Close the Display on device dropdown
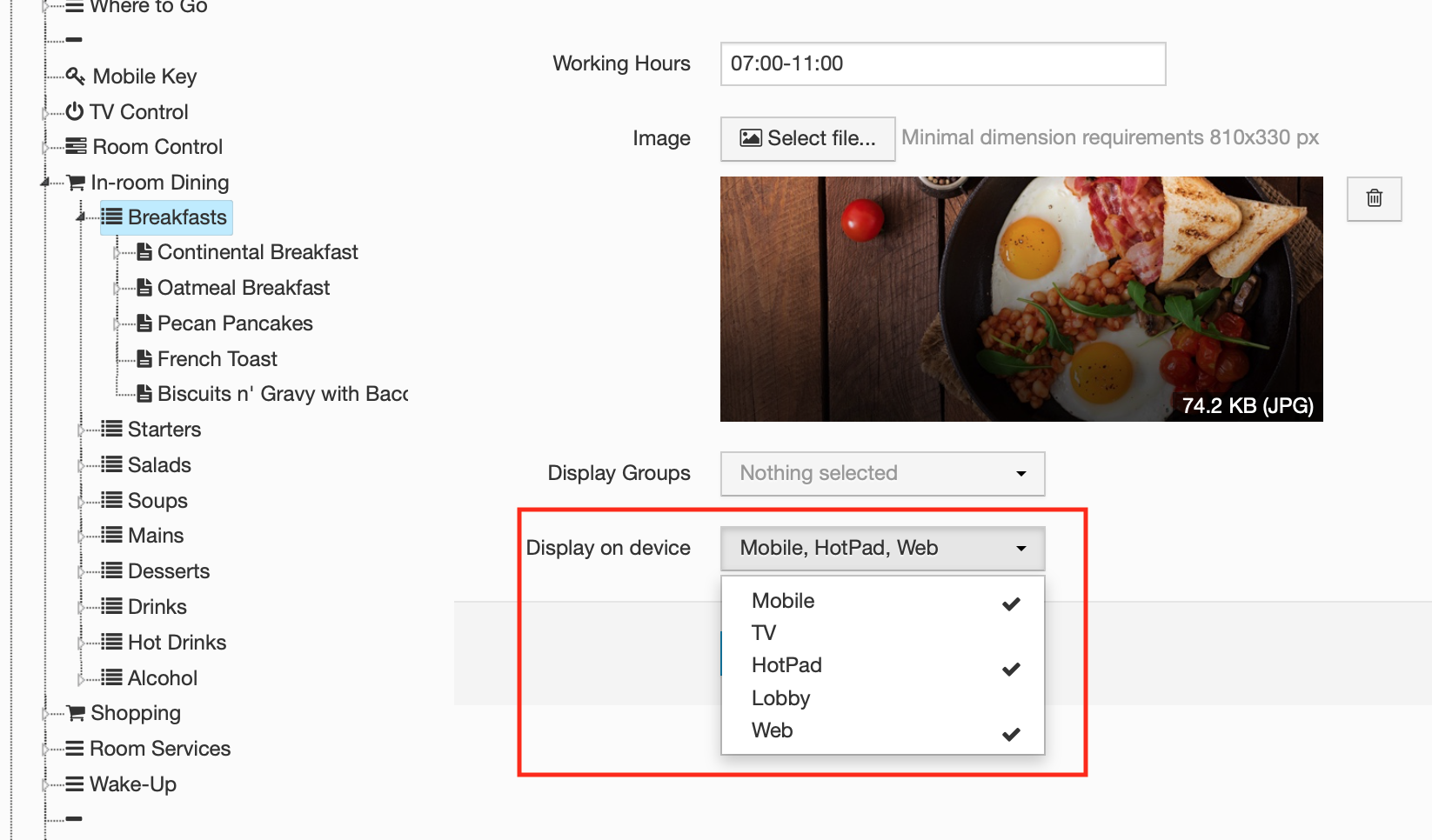Viewport: 1432px width, 840px height. tap(882, 548)
